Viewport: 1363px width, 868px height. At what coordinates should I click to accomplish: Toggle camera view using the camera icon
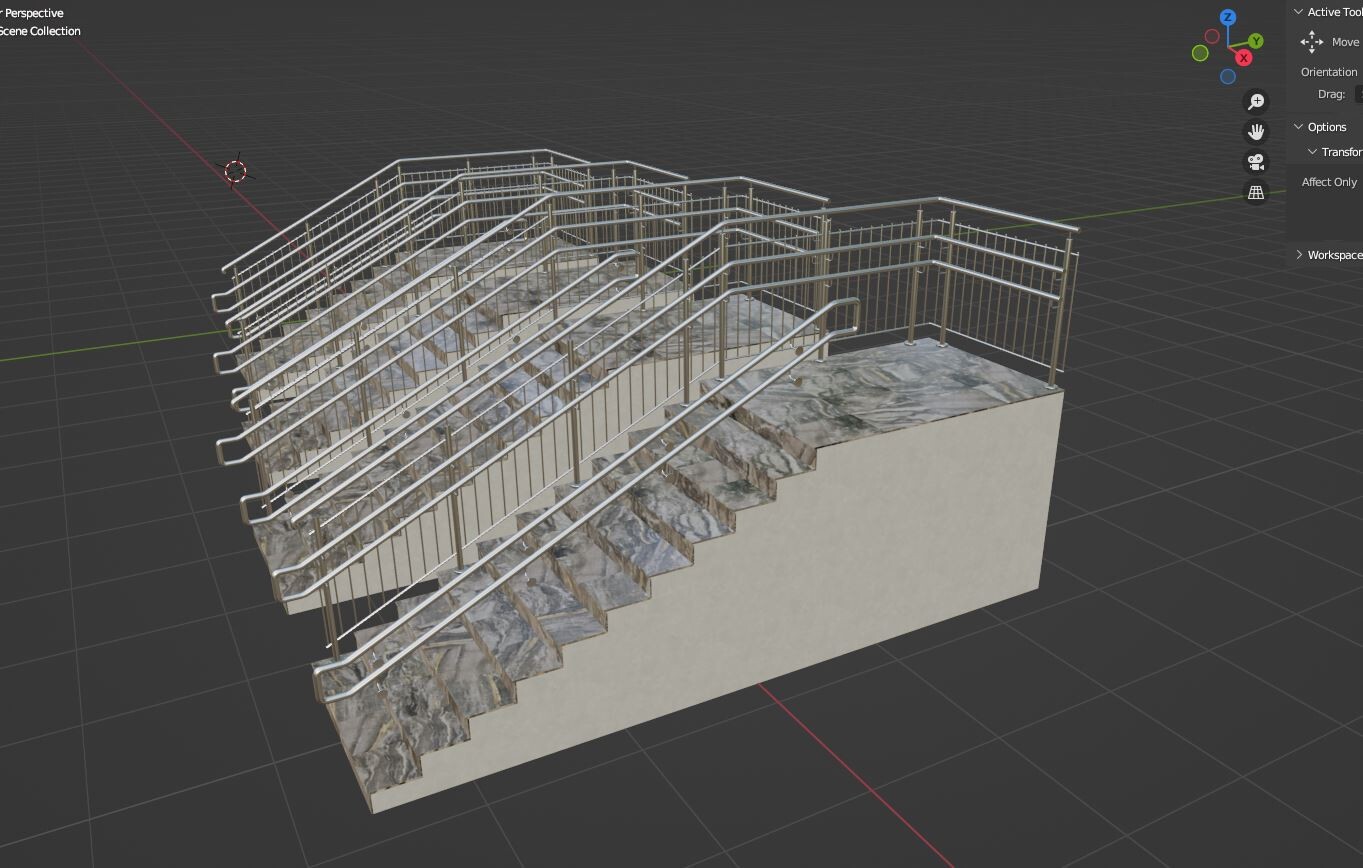1256,161
